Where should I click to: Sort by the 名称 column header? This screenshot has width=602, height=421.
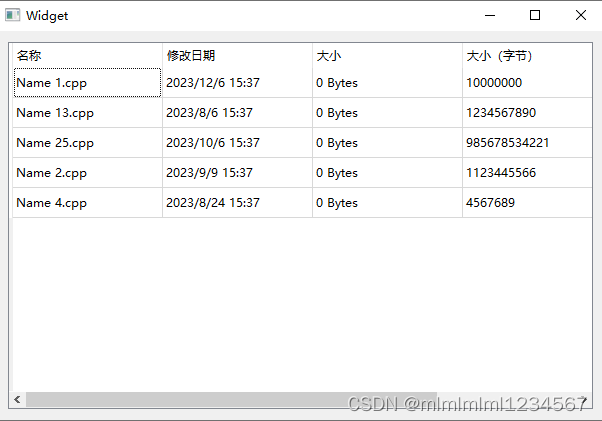(88, 56)
